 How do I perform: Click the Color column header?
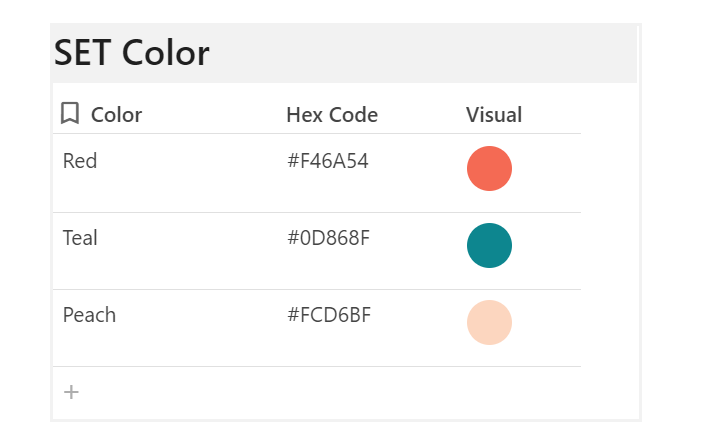pyautogui.click(x=116, y=115)
